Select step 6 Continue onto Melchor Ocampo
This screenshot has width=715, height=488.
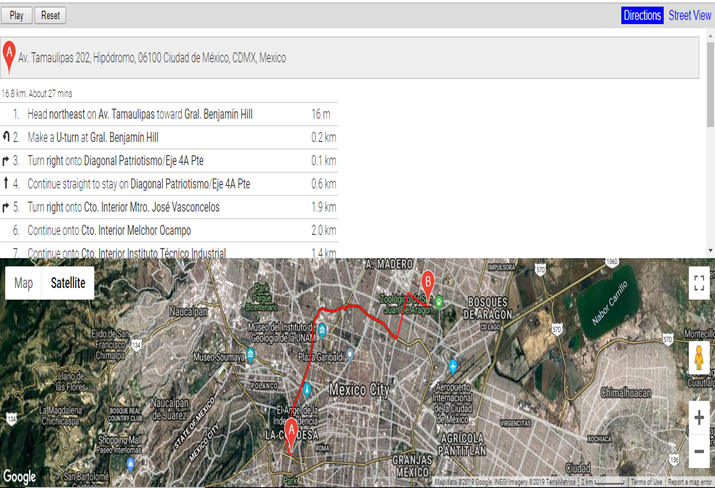[x=169, y=230]
